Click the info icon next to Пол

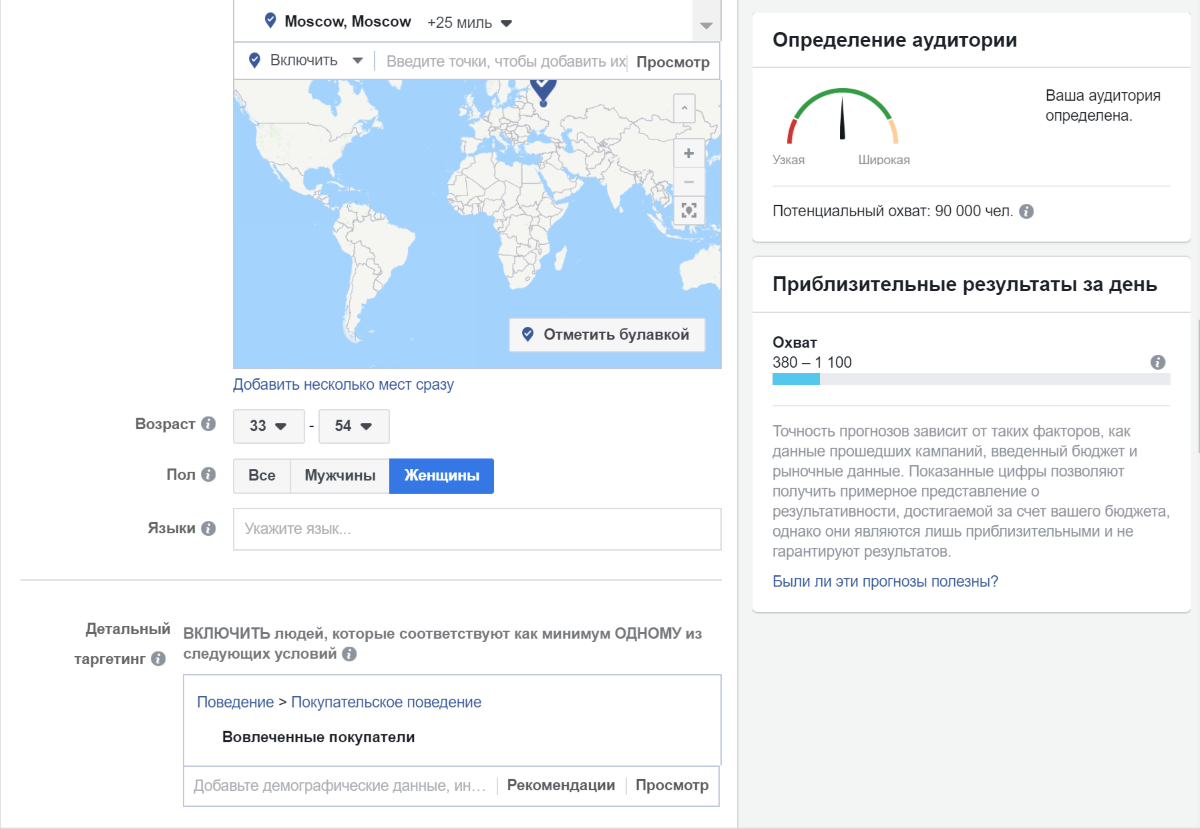[x=206, y=475]
